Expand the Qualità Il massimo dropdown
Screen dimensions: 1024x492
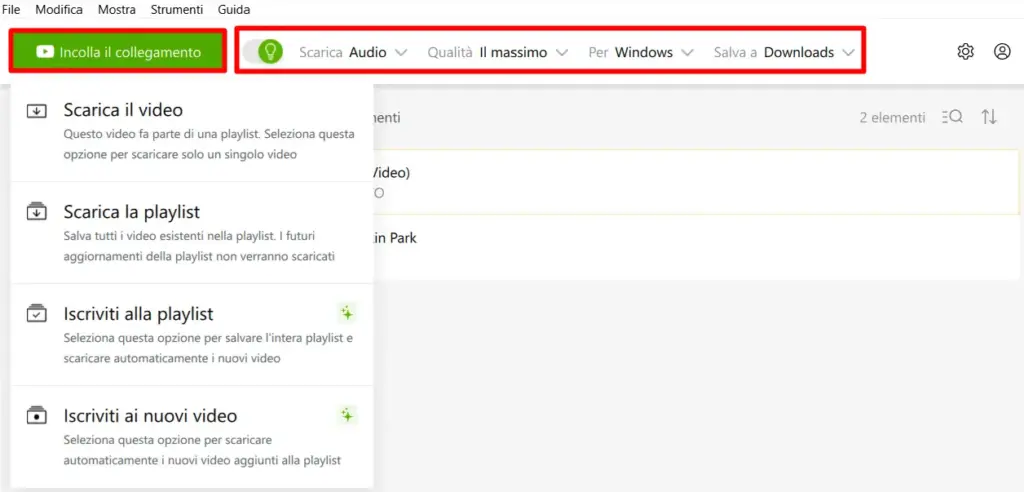[498, 52]
